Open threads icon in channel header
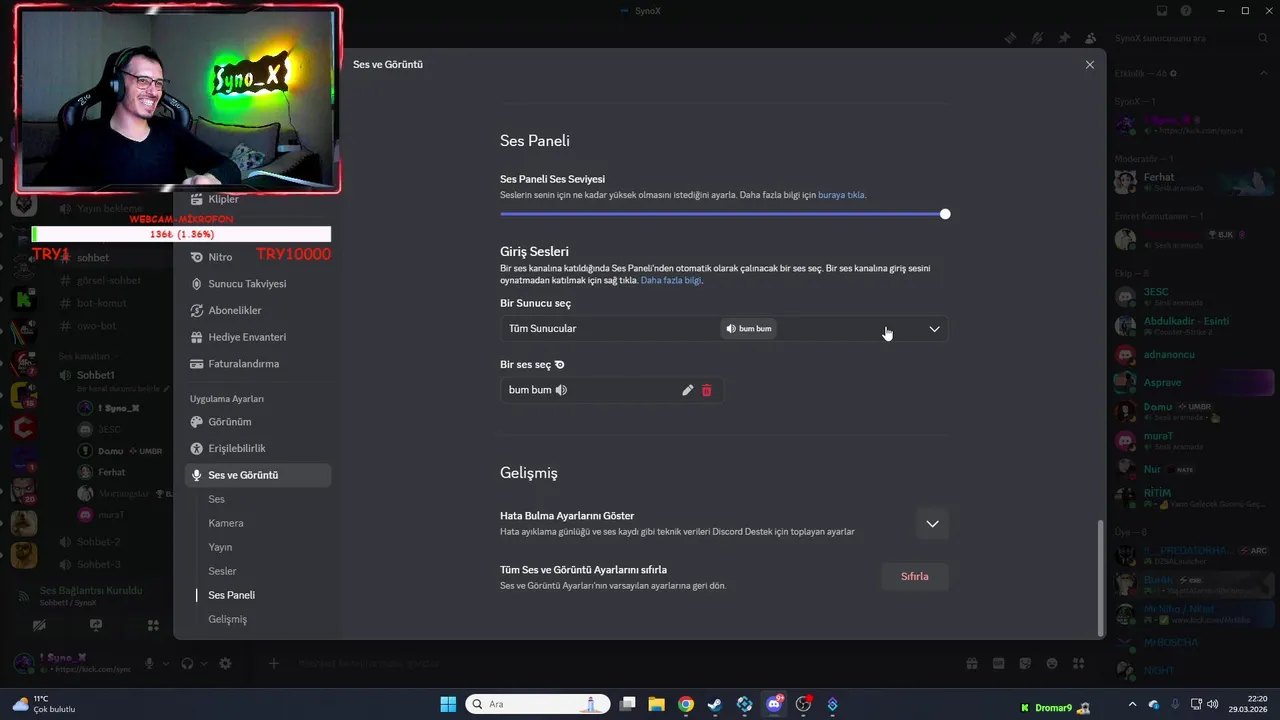1280x720 pixels. 1011,38
